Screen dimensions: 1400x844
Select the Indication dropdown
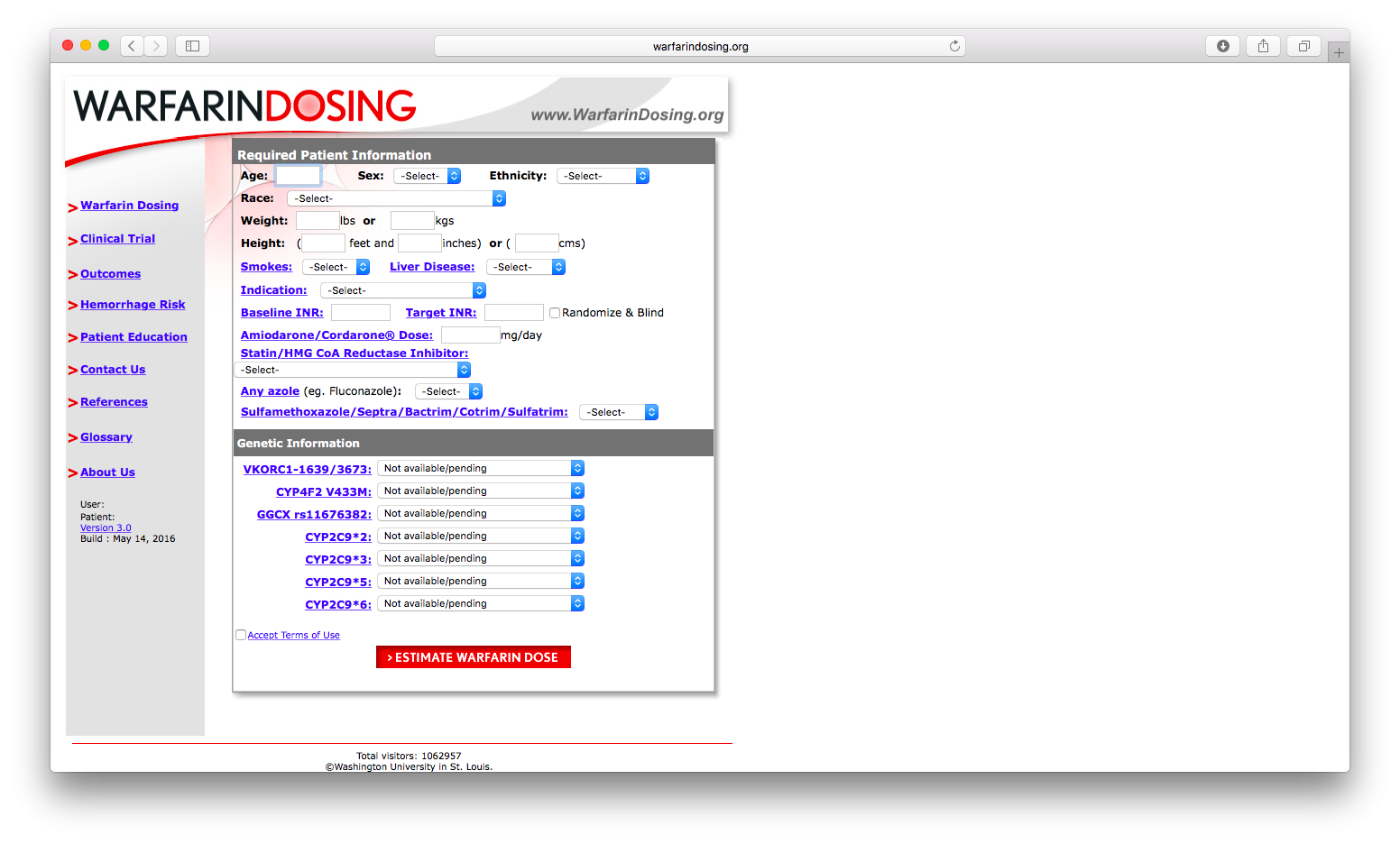click(x=403, y=290)
